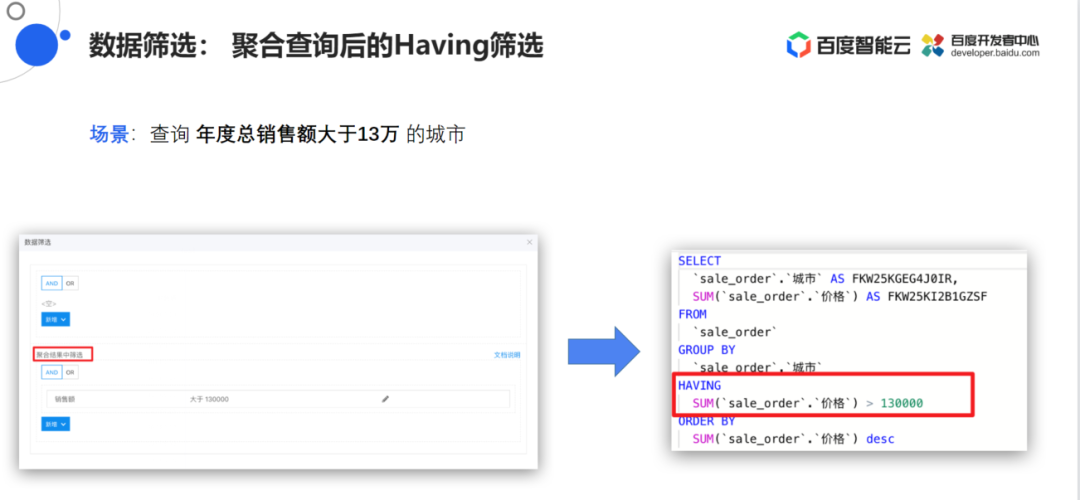Open the 新增 dropdown below the <空> placeholder
1080x500 pixels.
pyautogui.click(x=56, y=320)
